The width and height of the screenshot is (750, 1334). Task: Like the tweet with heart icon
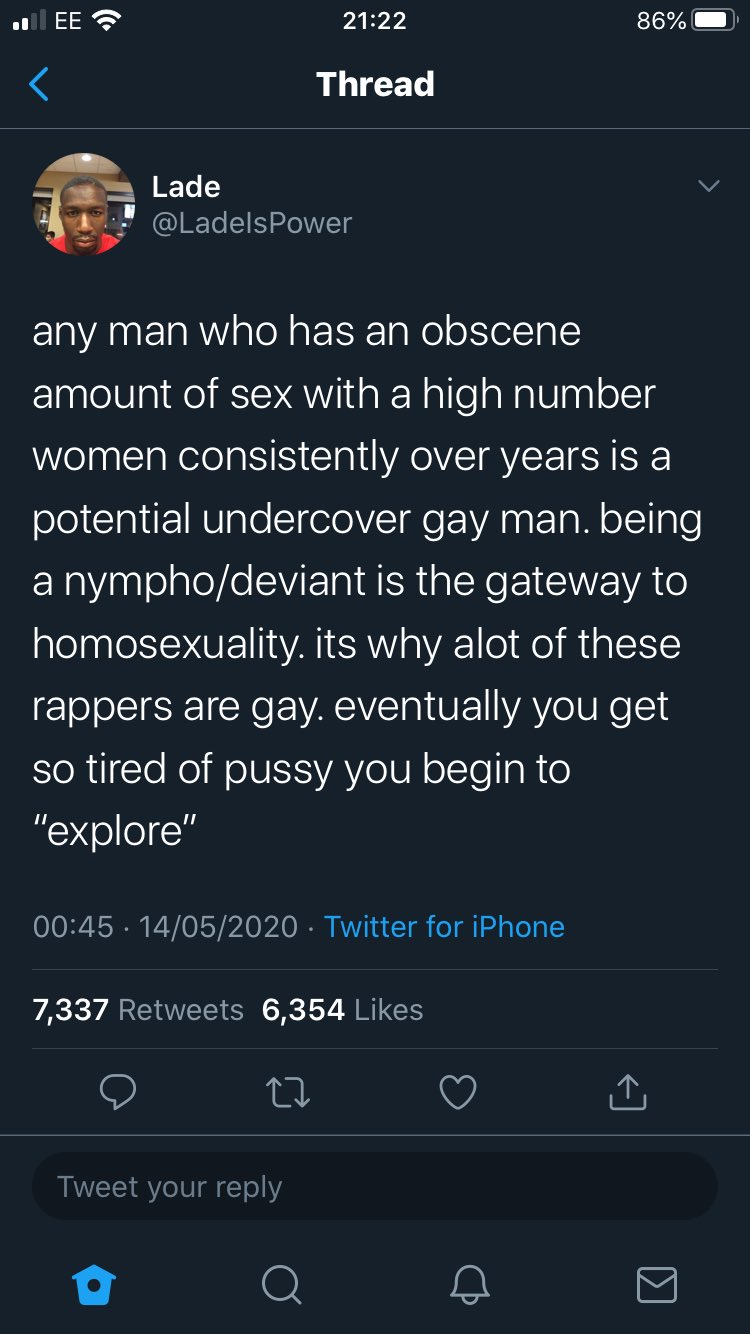(458, 1092)
